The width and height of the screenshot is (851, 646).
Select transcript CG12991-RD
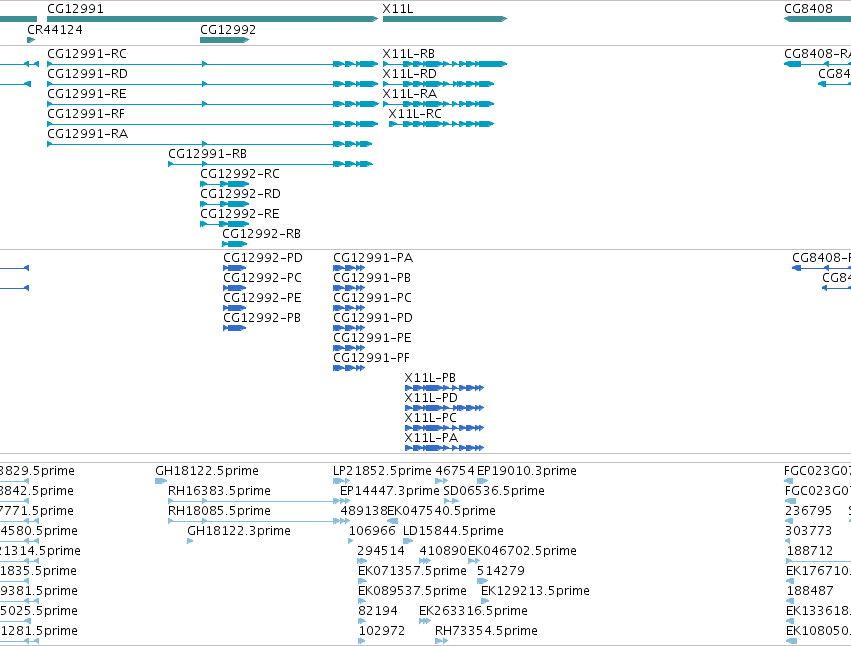point(87,74)
